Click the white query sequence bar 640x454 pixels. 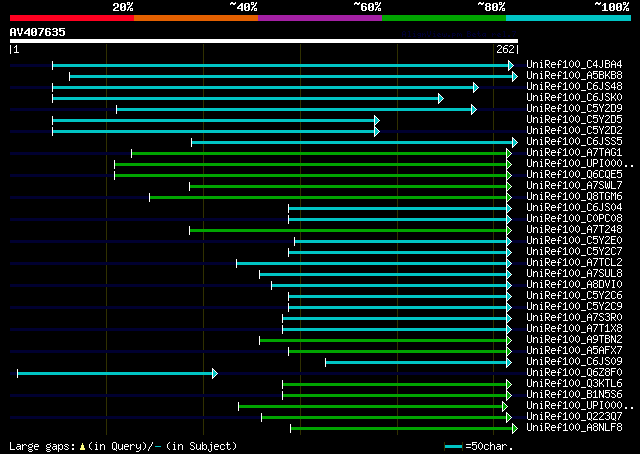(264, 41)
